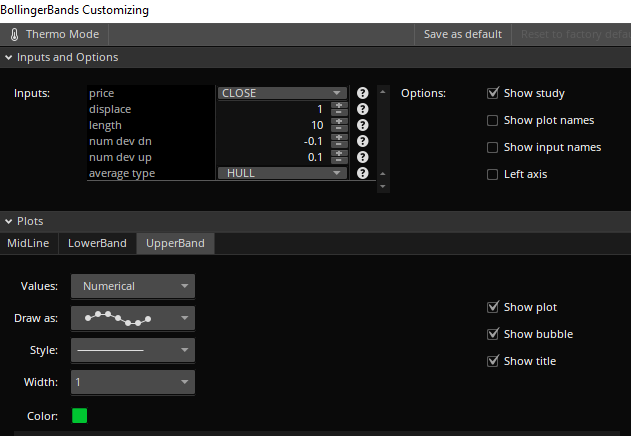Open help for num dev dn
Viewport: 631px width, 436px height.
coord(363,141)
